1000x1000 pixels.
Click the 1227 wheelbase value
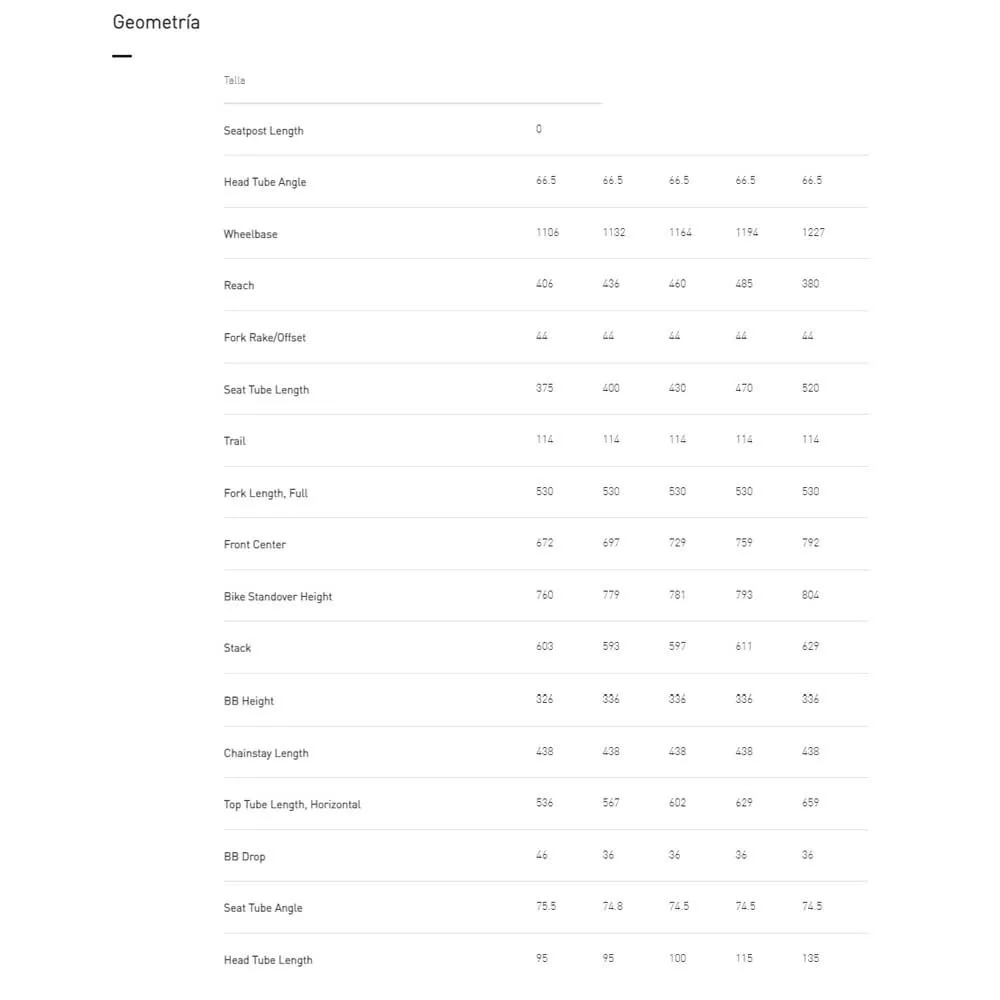tap(813, 232)
